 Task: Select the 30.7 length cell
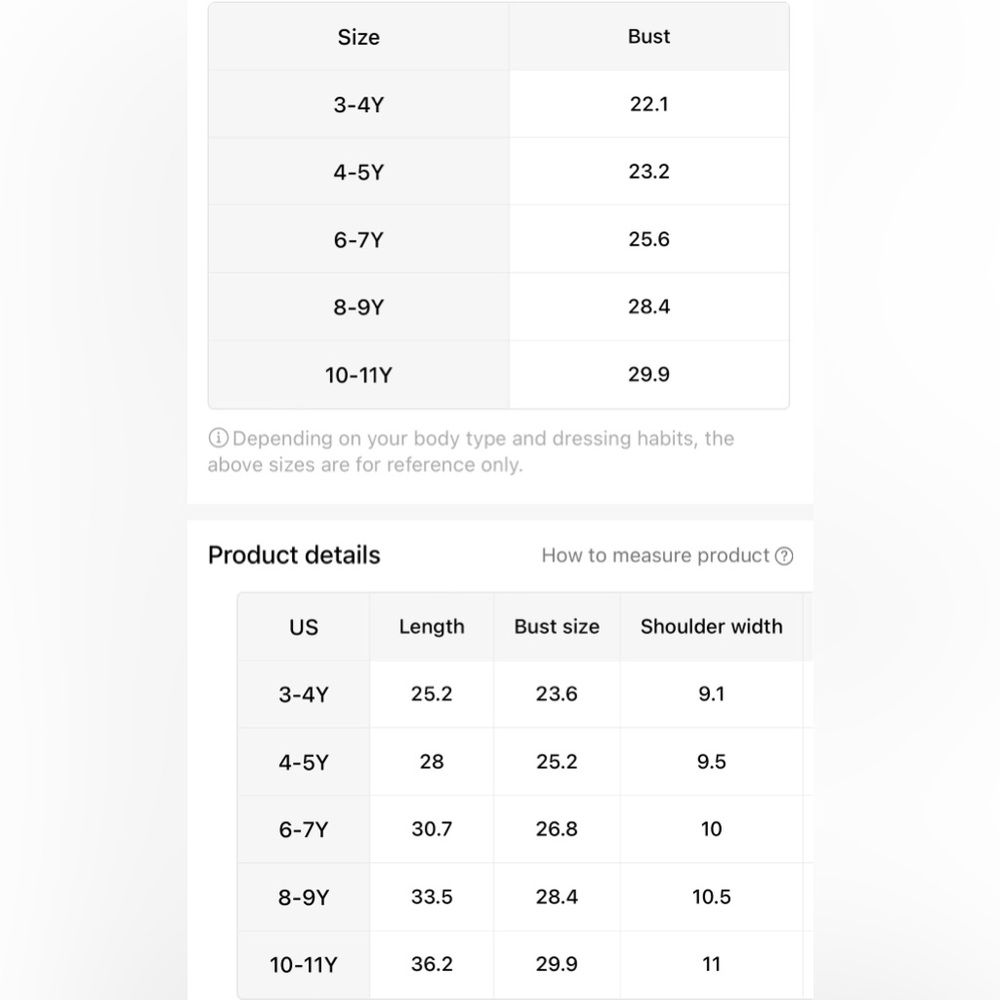click(431, 829)
